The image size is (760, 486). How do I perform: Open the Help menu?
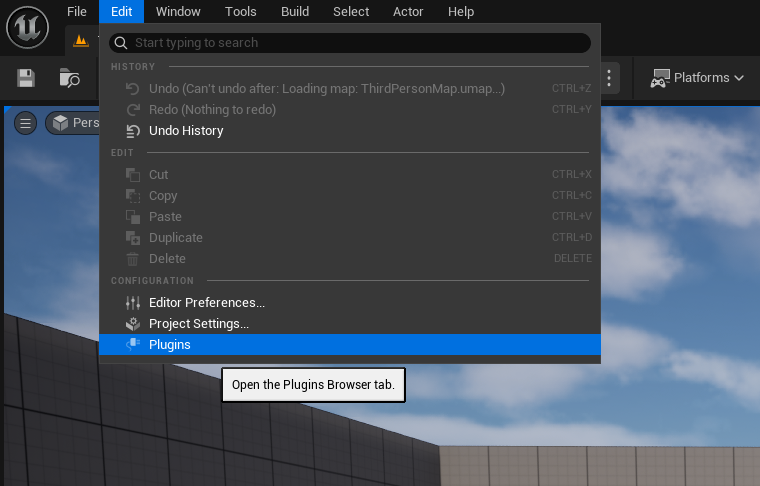(x=461, y=11)
